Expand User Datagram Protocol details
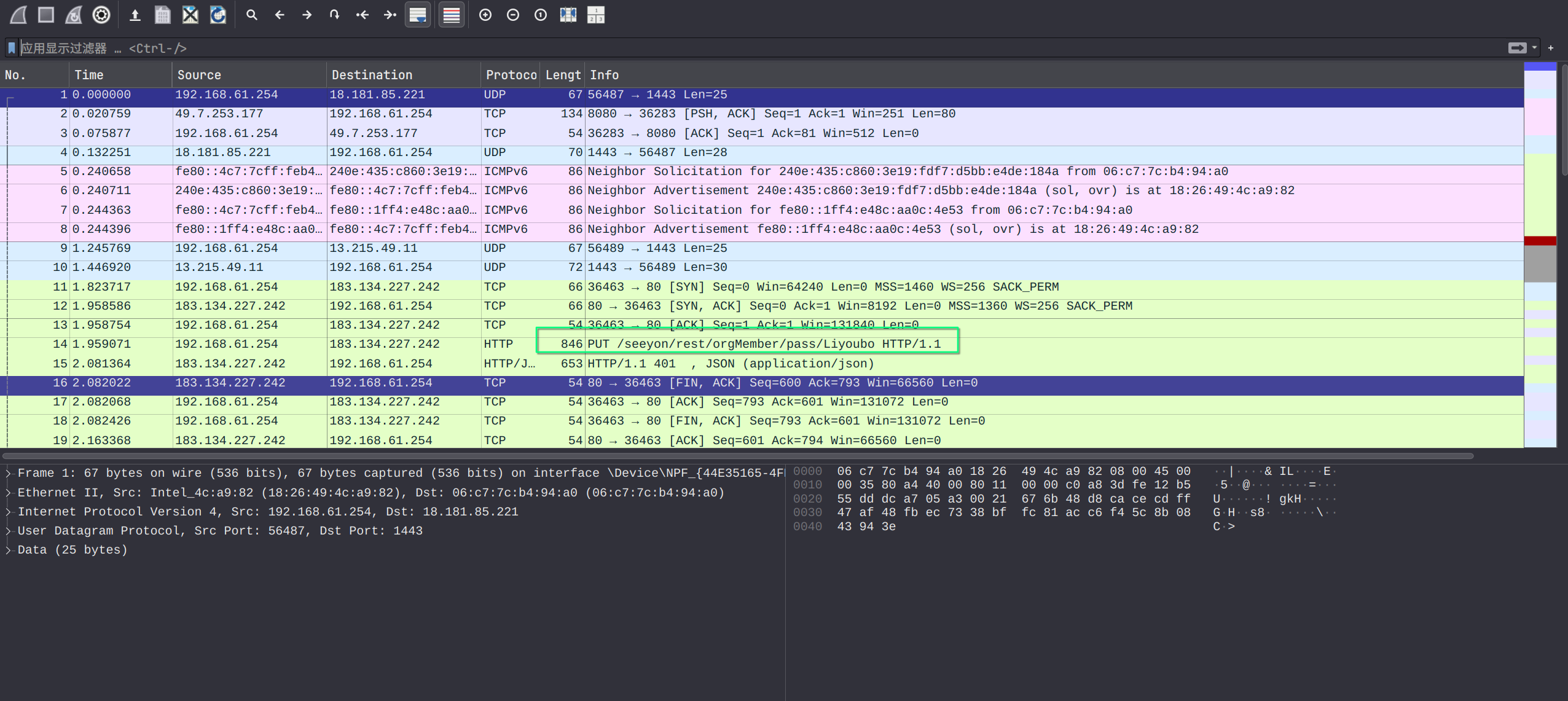Screen dimensions: 1568x701 pos(9,531)
